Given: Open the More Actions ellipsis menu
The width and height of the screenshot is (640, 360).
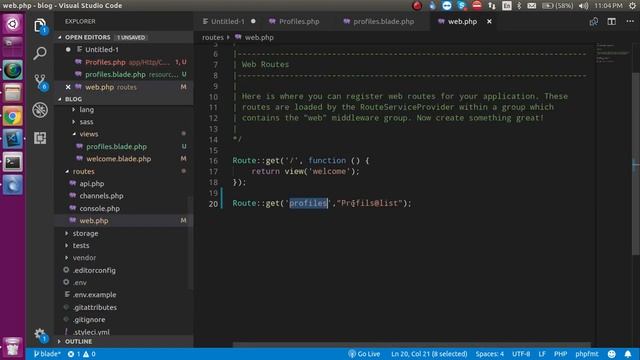Looking at the screenshot, I should [x=630, y=22].
